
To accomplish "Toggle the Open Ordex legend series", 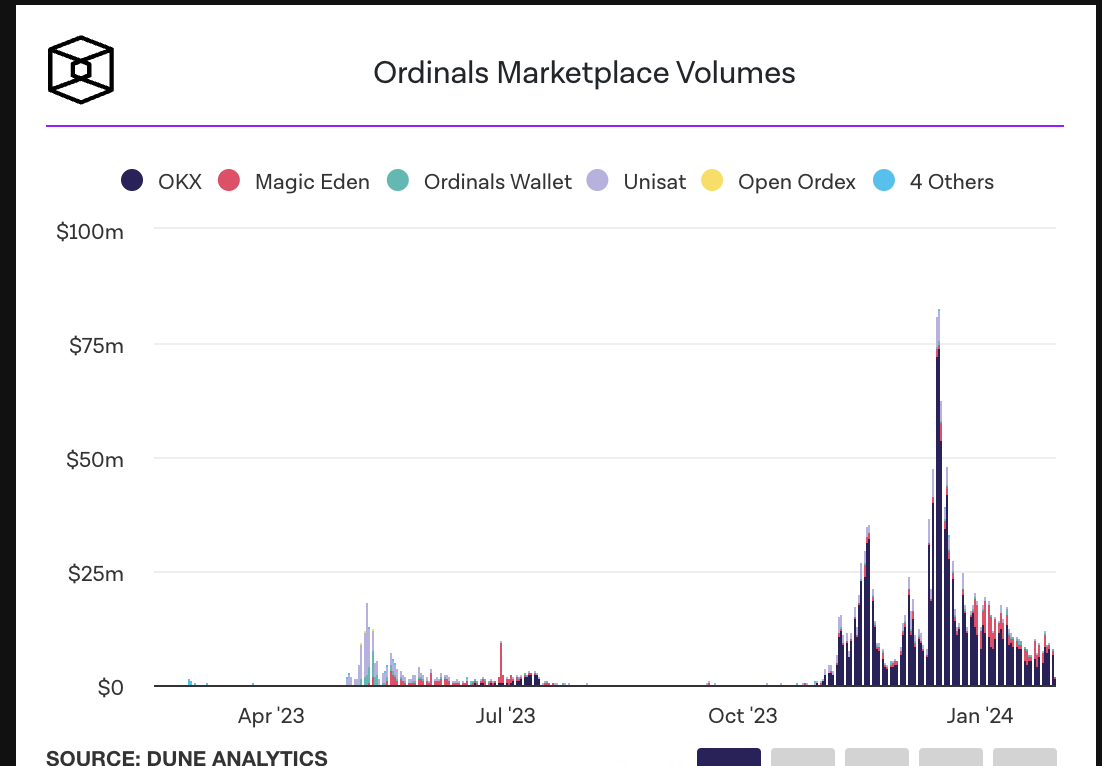I will click(779, 181).
